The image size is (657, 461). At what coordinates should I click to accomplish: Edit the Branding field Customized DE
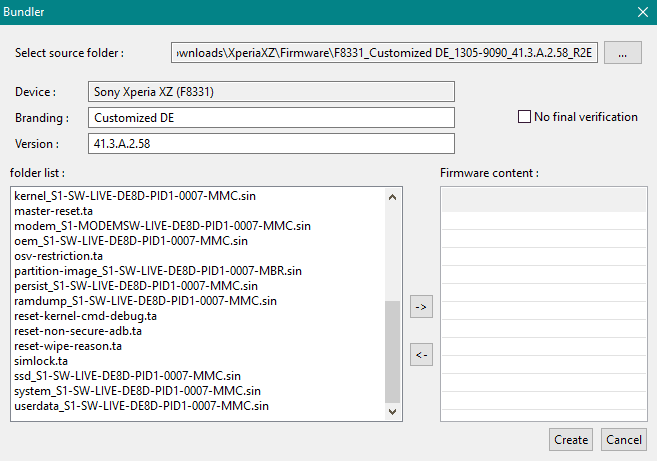click(271, 118)
